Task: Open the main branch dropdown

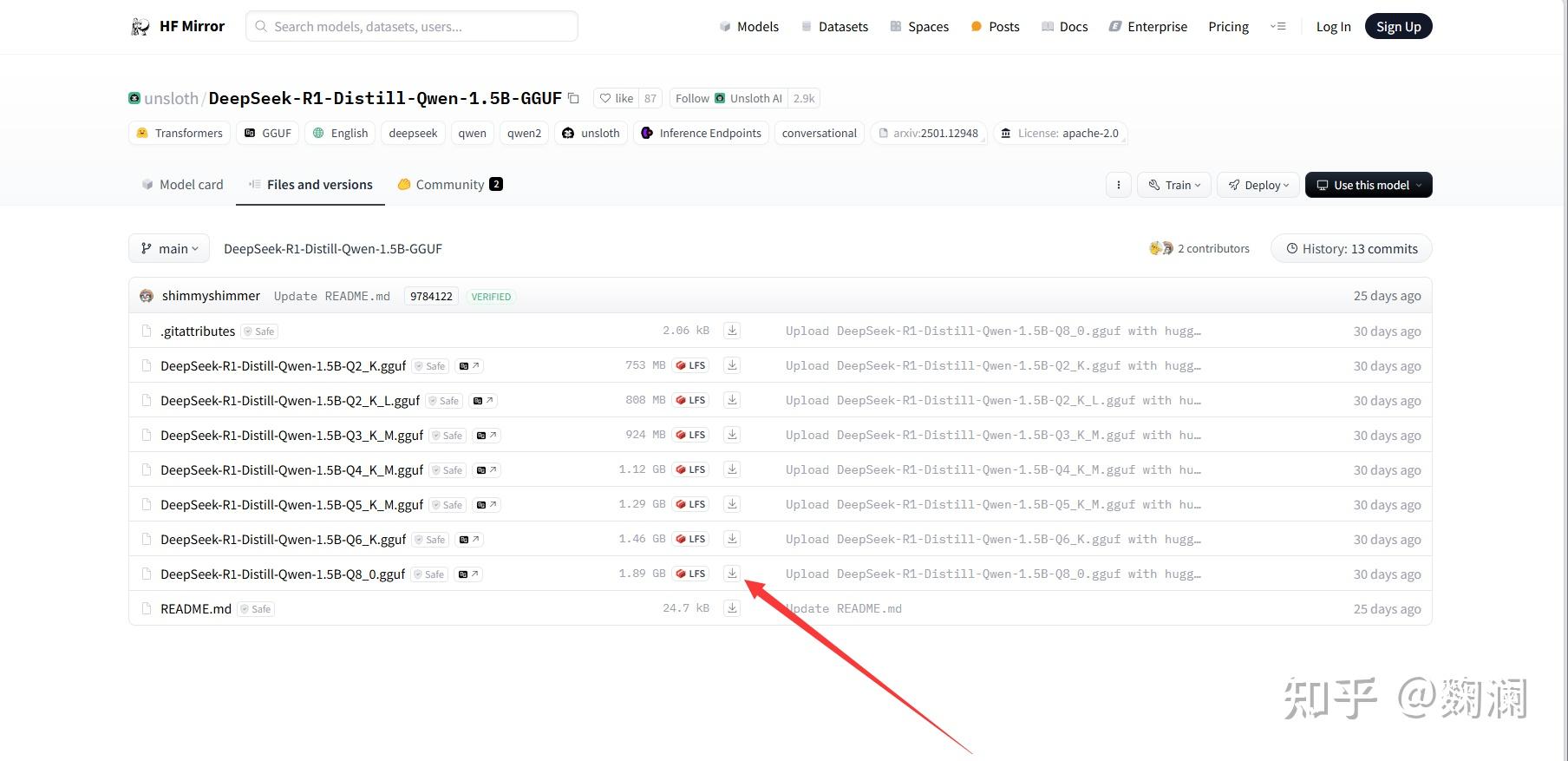Action: click(x=169, y=248)
